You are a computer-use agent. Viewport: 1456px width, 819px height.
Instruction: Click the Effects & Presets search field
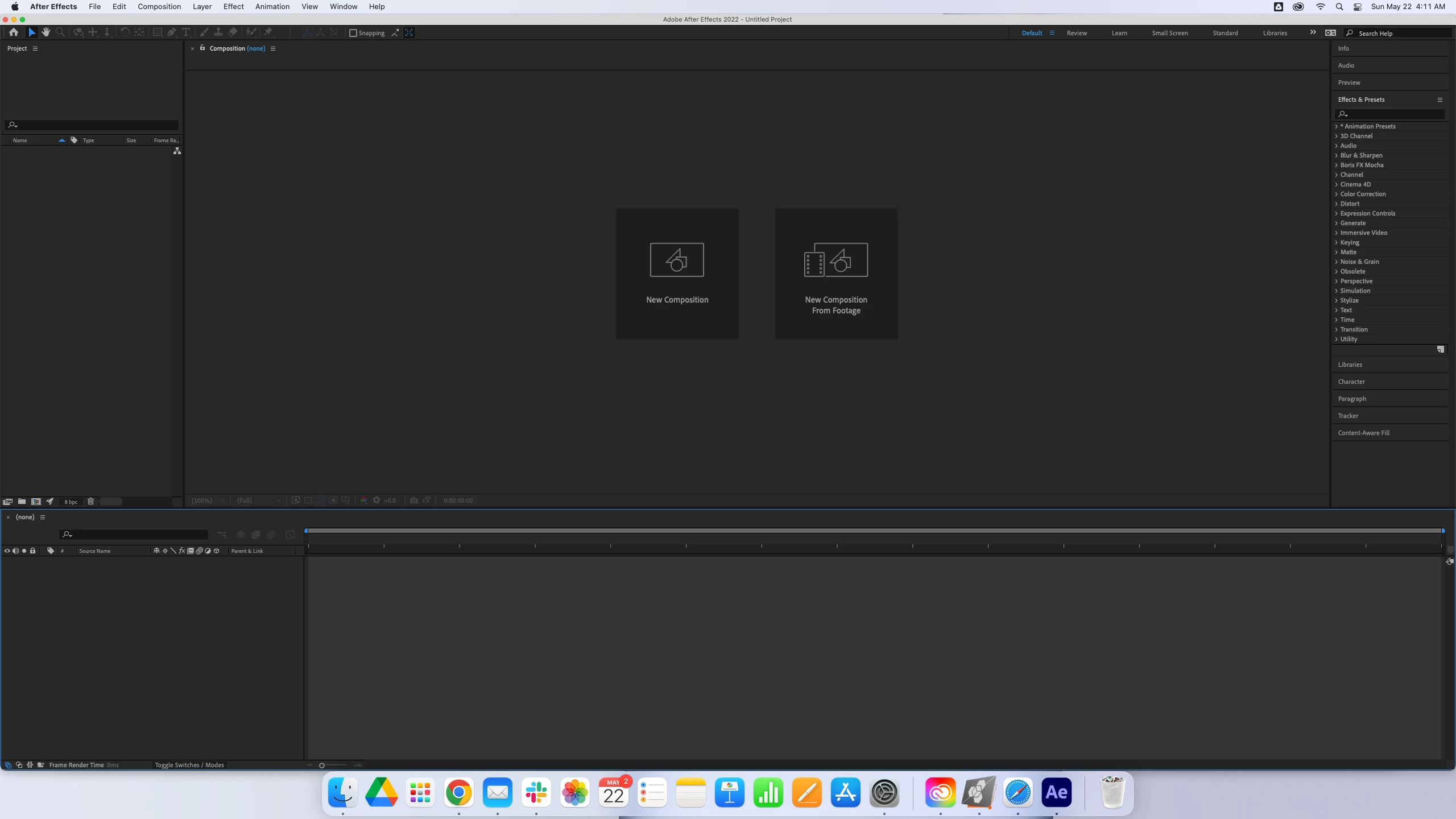tap(1393, 114)
